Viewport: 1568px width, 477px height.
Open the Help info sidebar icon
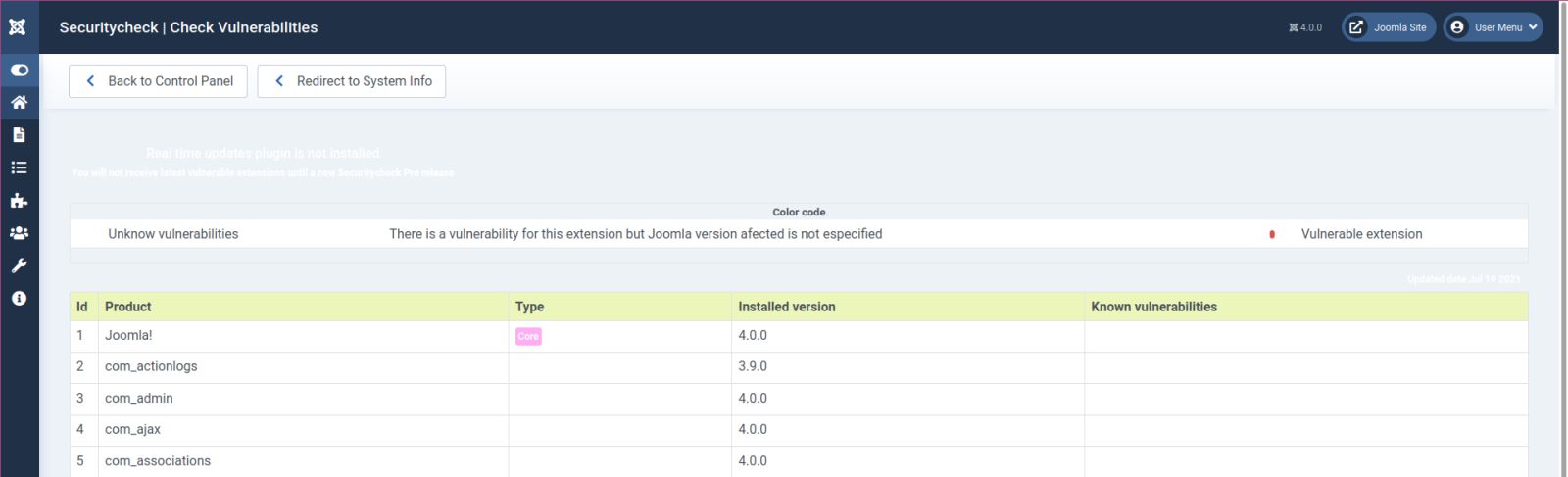click(x=19, y=298)
